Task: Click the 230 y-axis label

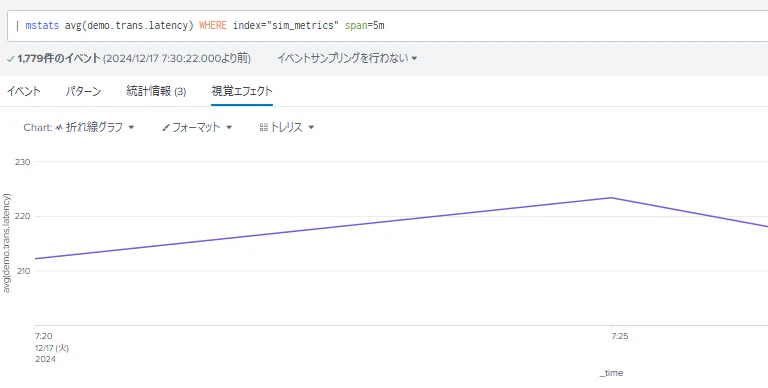Action: [24, 162]
